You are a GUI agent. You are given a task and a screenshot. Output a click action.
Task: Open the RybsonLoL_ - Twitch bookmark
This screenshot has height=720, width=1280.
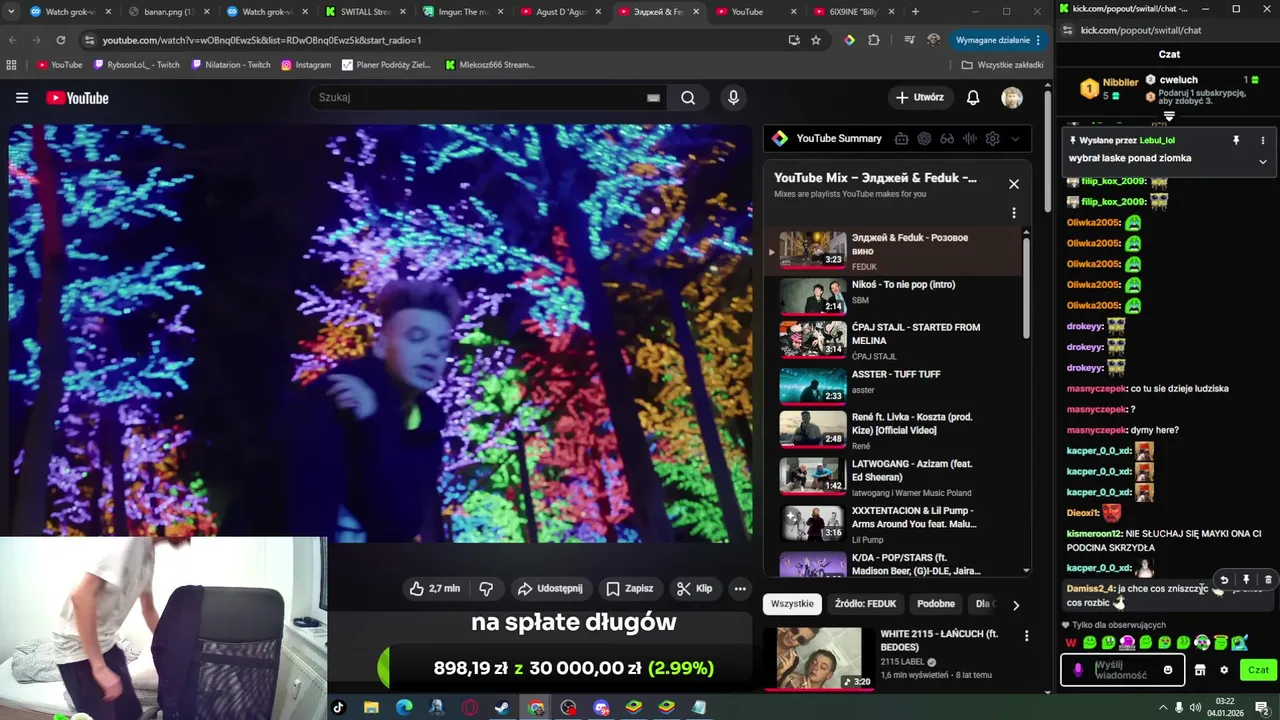(x=137, y=65)
